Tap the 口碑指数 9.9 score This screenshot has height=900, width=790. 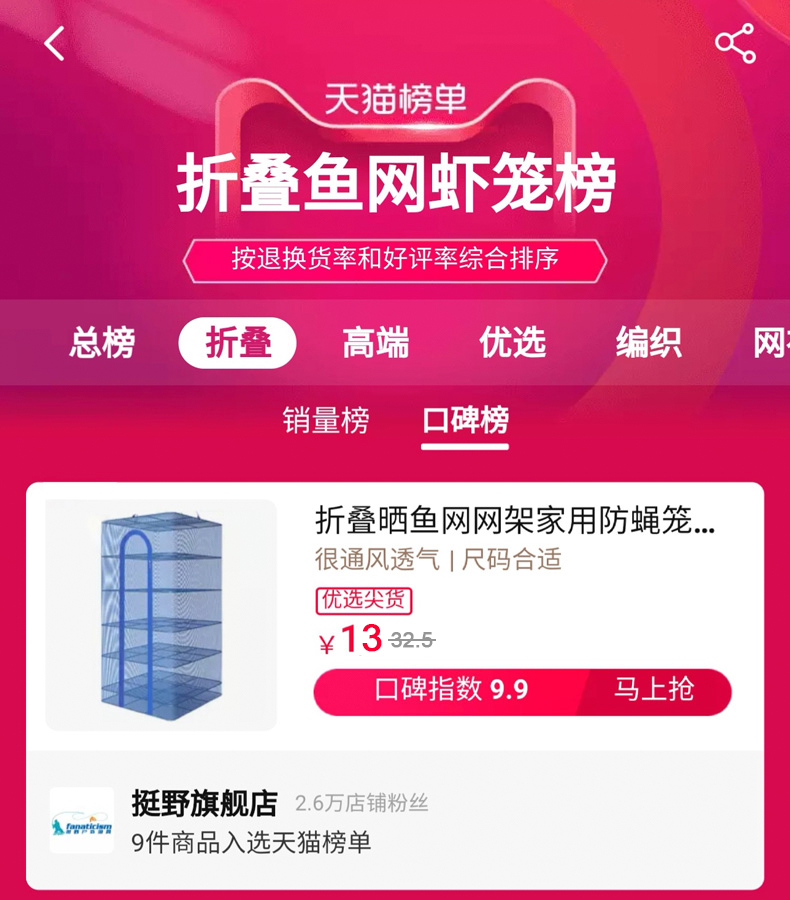(x=451, y=689)
